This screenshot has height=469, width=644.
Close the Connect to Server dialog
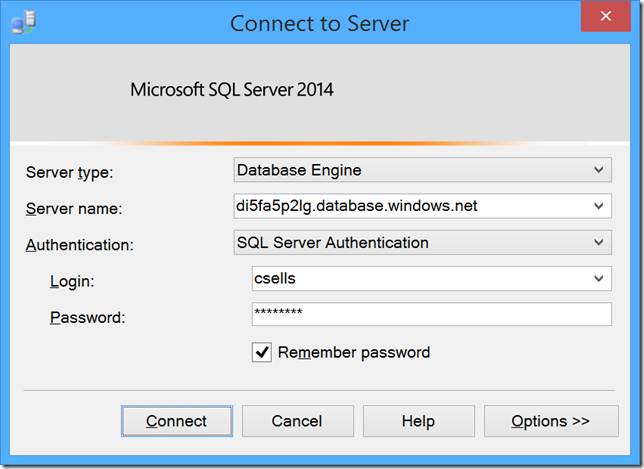tap(605, 16)
